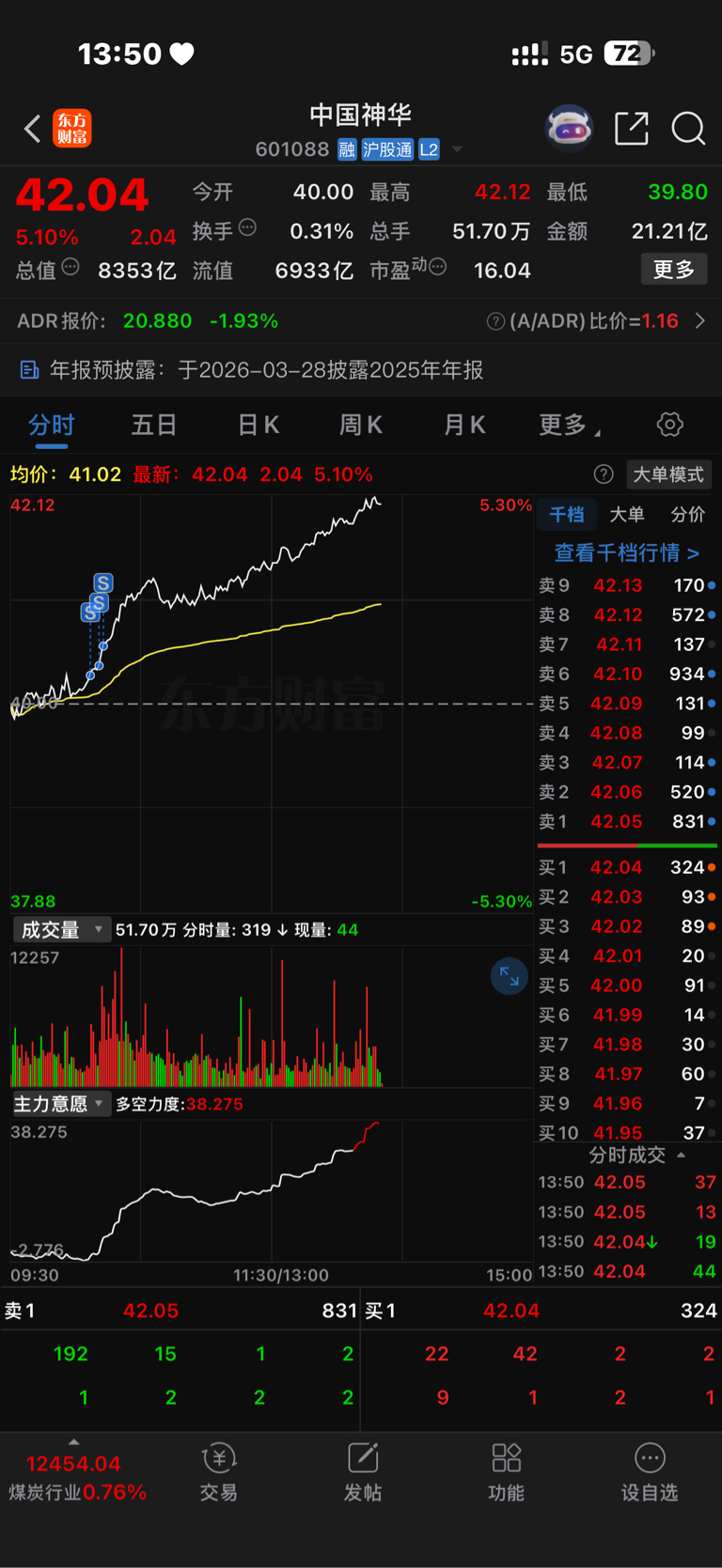Screen dimensions: 722x1568
Task: Open the robot assistant avatar
Action: (570, 129)
